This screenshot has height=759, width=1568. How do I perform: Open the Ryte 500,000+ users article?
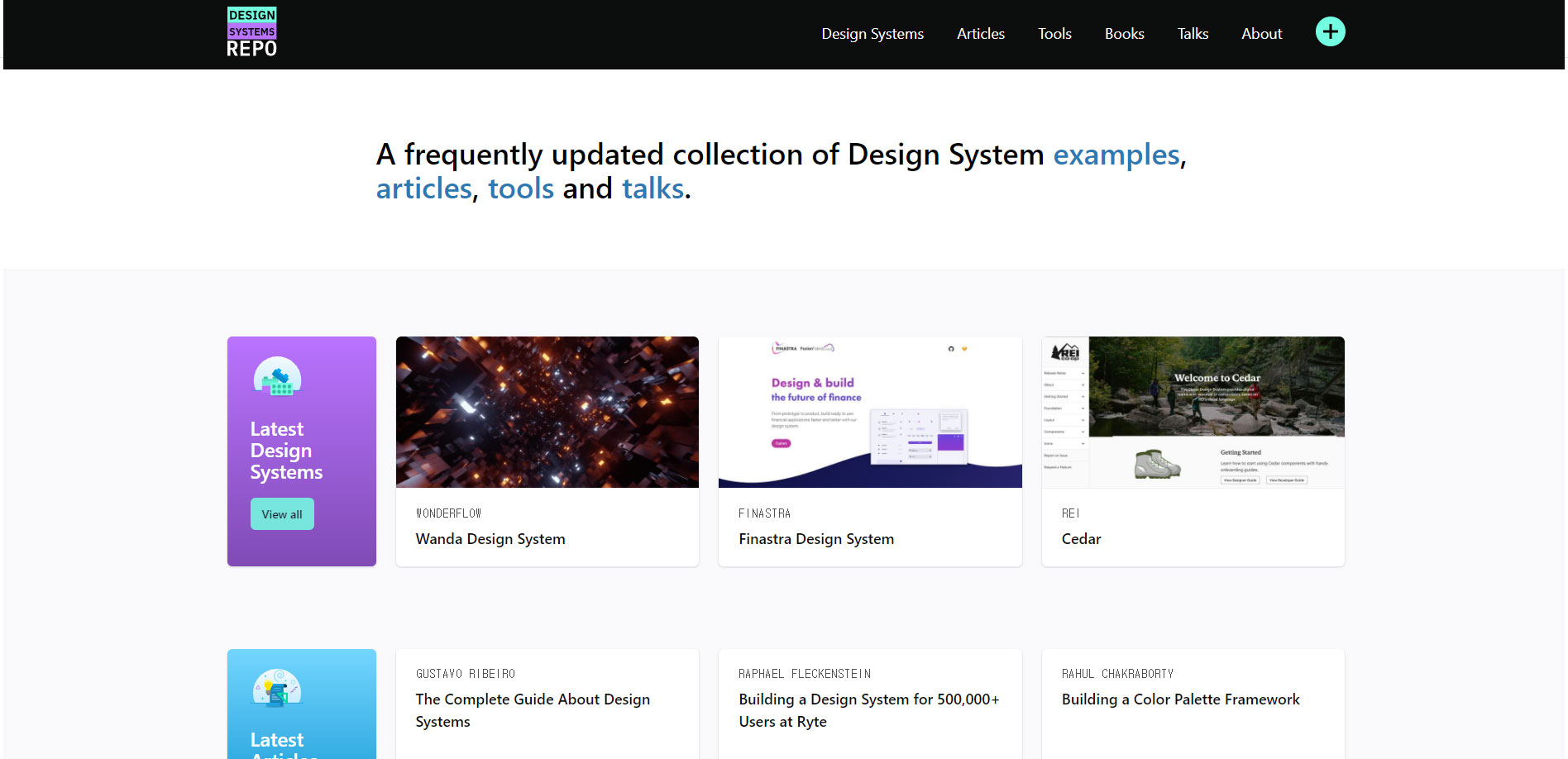point(868,710)
